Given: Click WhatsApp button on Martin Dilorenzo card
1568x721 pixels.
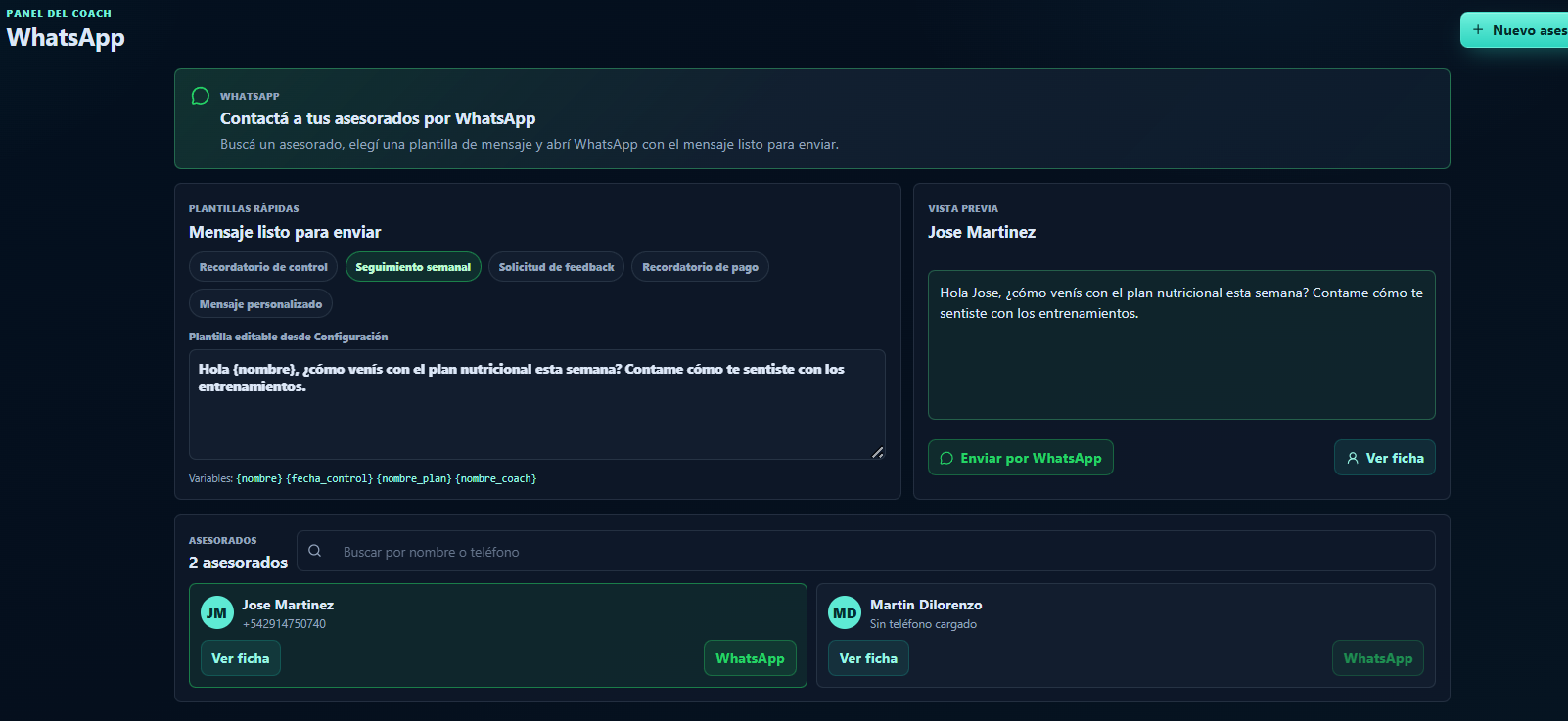Looking at the screenshot, I should (x=1378, y=658).
